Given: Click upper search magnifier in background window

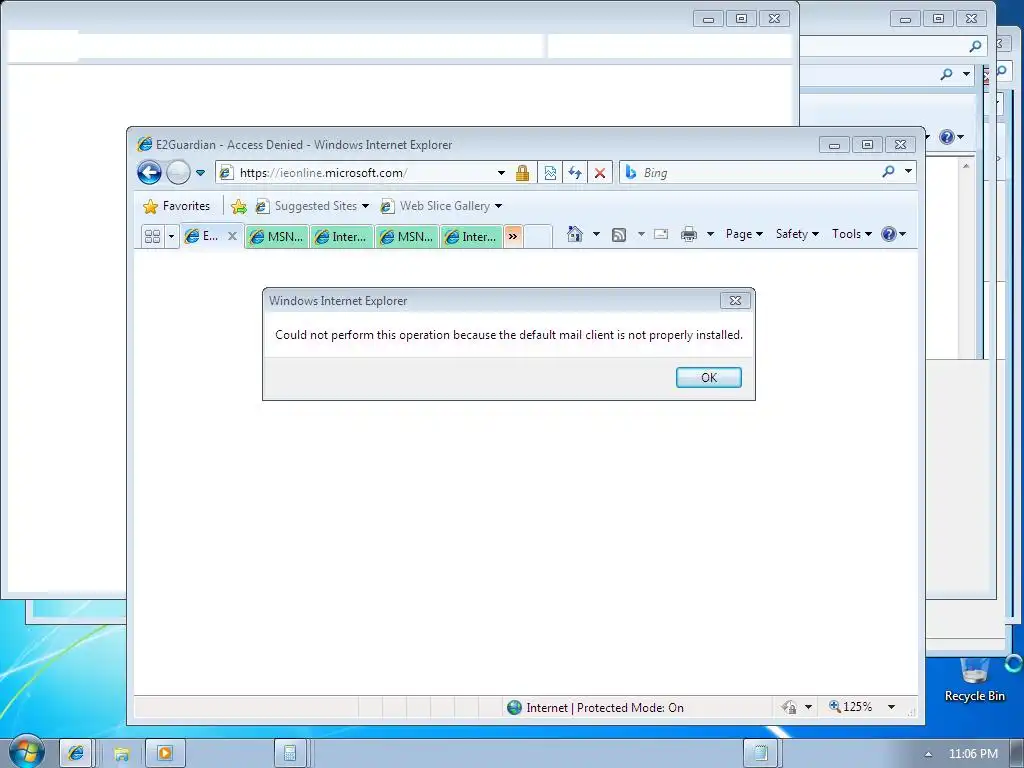Looking at the screenshot, I should tap(975, 46).
